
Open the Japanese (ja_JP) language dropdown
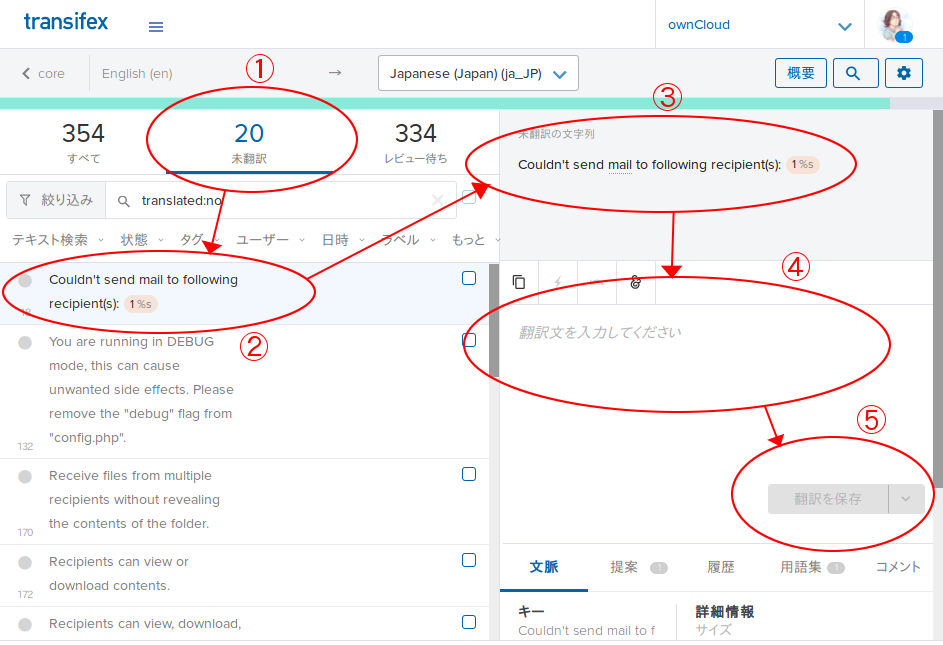478,73
